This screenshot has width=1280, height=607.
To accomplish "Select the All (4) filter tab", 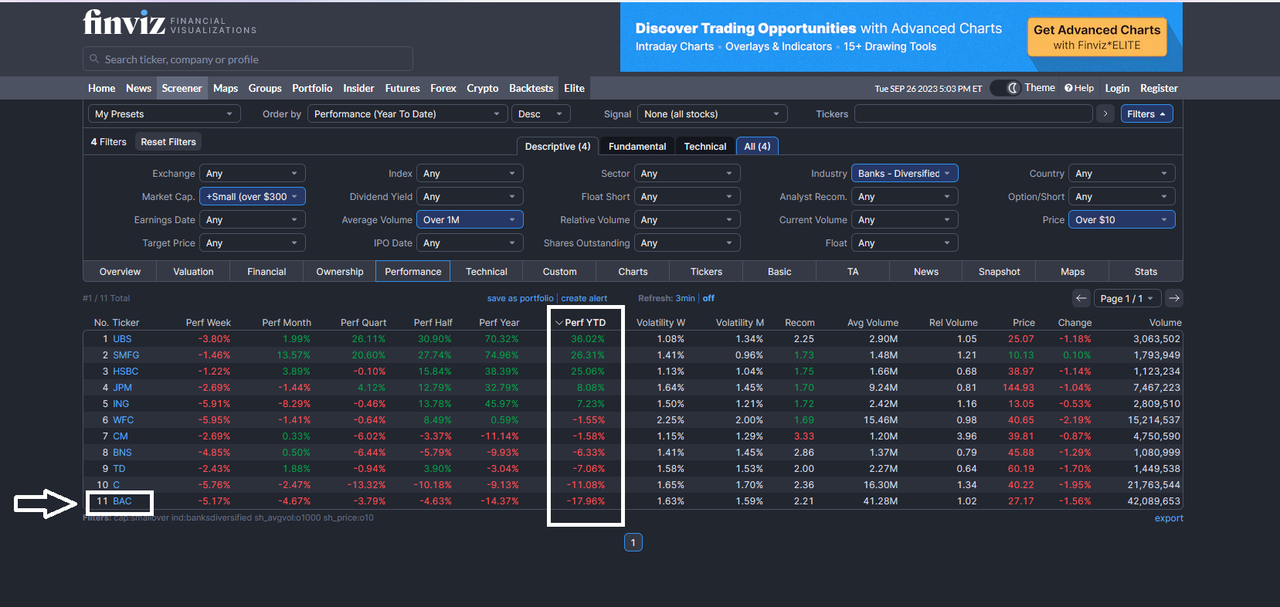I will click(x=757, y=146).
